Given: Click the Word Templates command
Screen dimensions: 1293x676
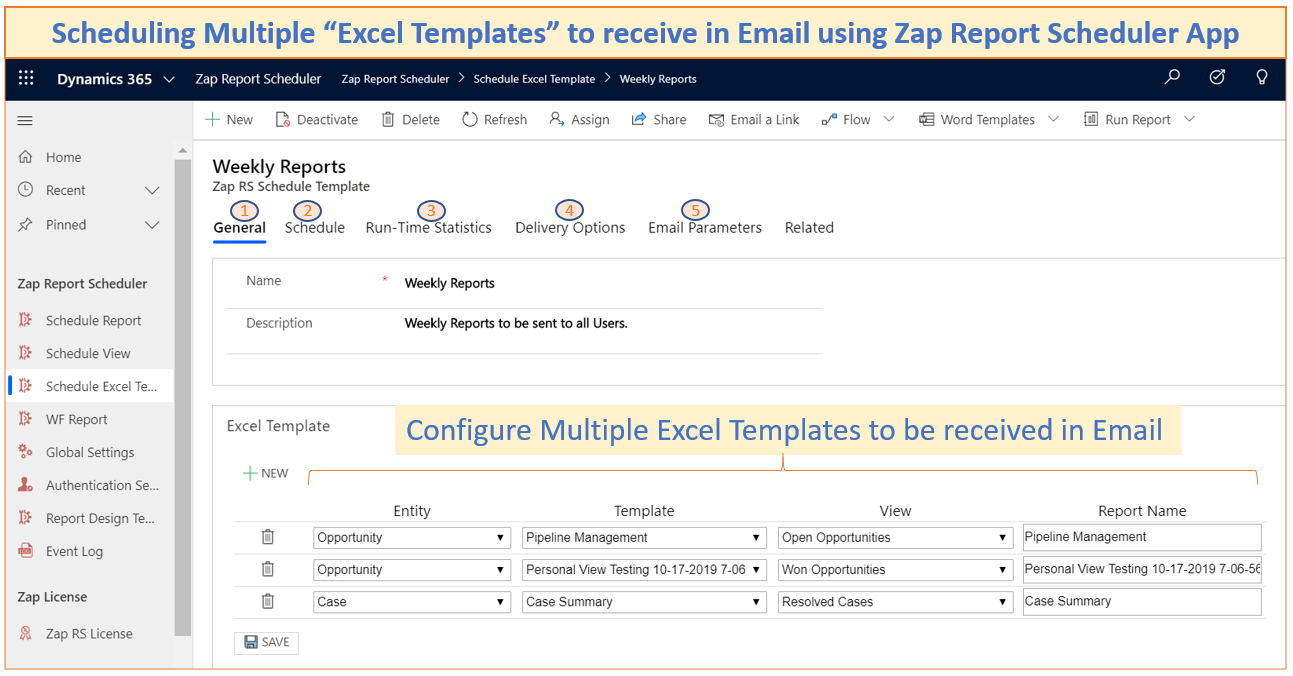Looking at the screenshot, I should point(977,119).
